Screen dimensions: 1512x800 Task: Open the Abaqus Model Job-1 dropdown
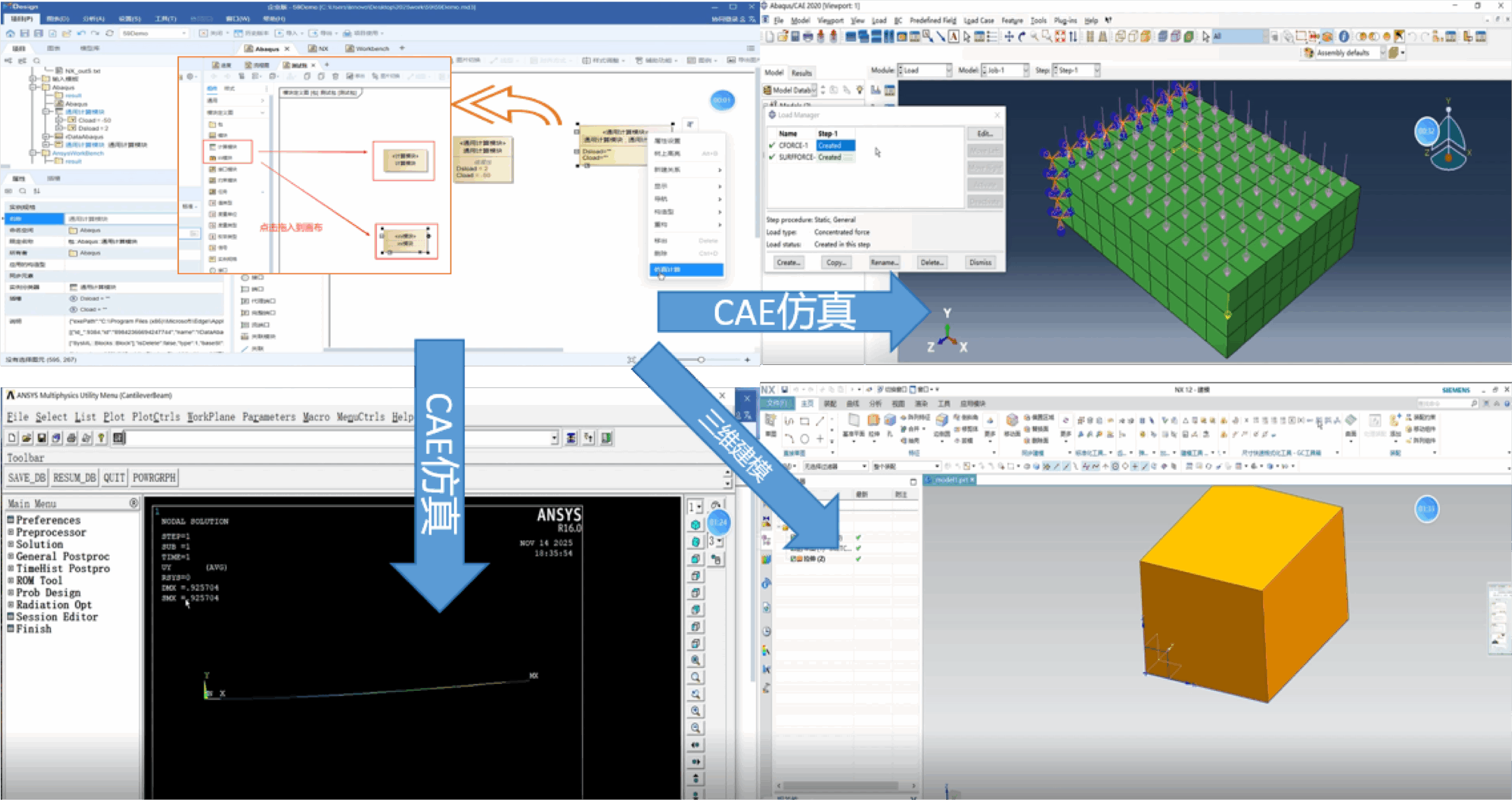point(1005,71)
